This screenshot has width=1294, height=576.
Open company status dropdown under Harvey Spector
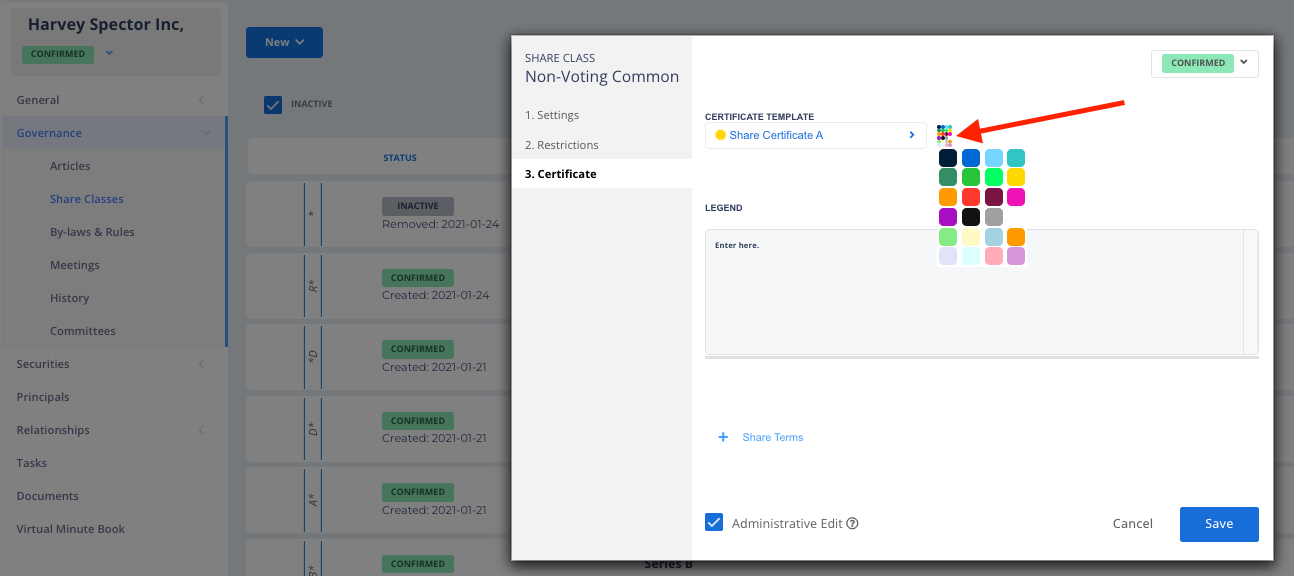pos(109,53)
